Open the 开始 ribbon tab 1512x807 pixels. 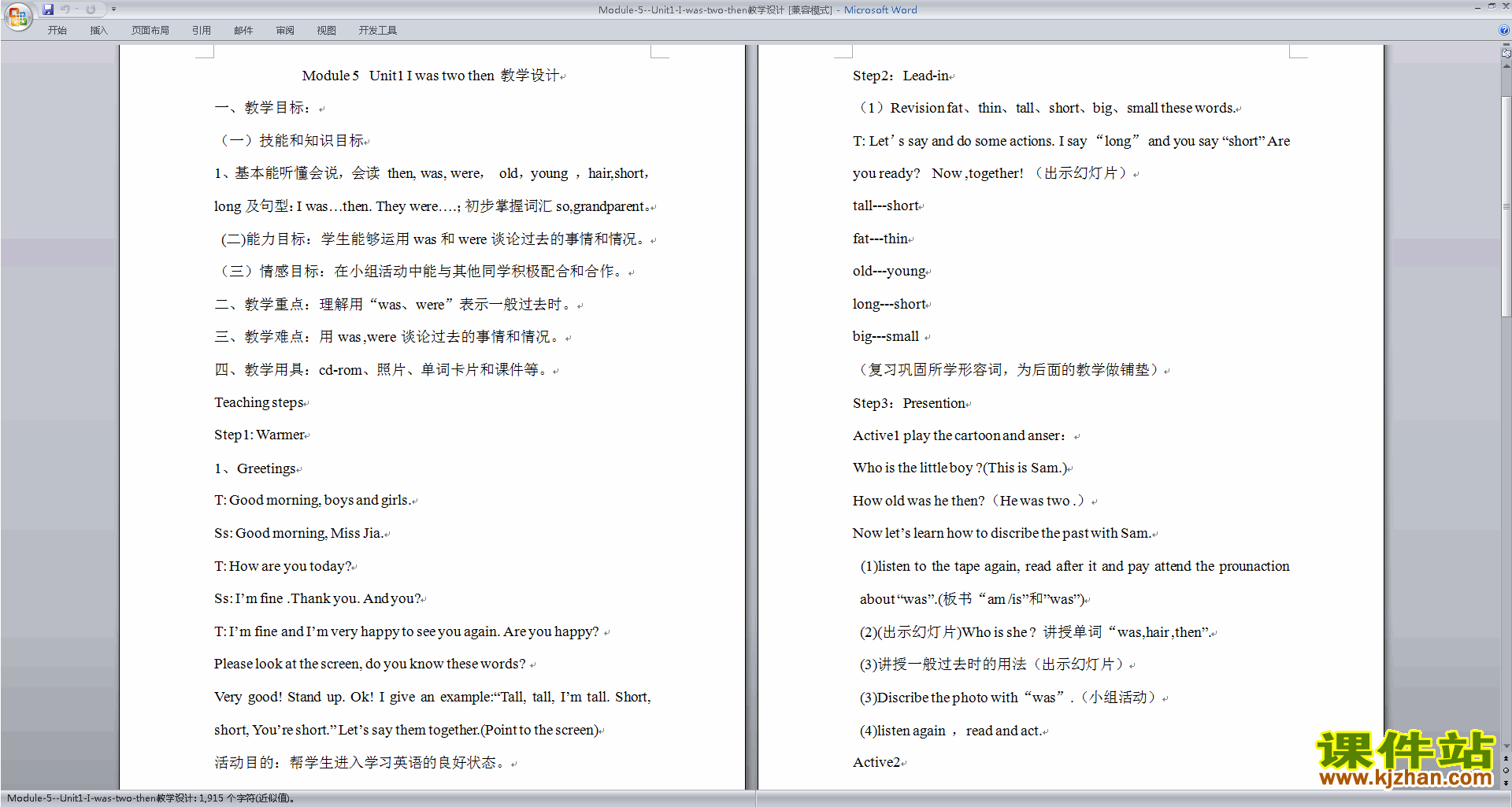pyautogui.click(x=57, y=30)
